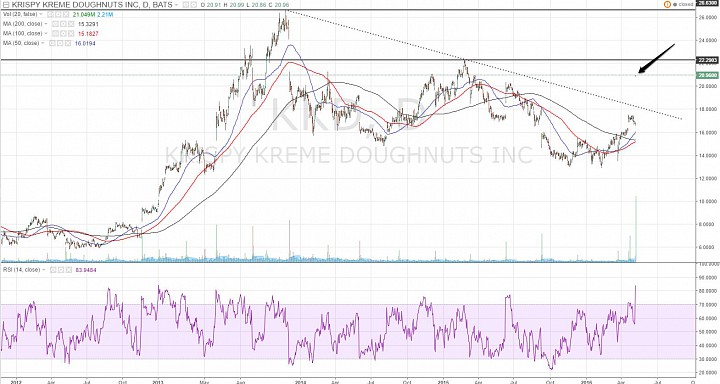Open the MA (200, close) dropdown arrow

tap(46, 24)
